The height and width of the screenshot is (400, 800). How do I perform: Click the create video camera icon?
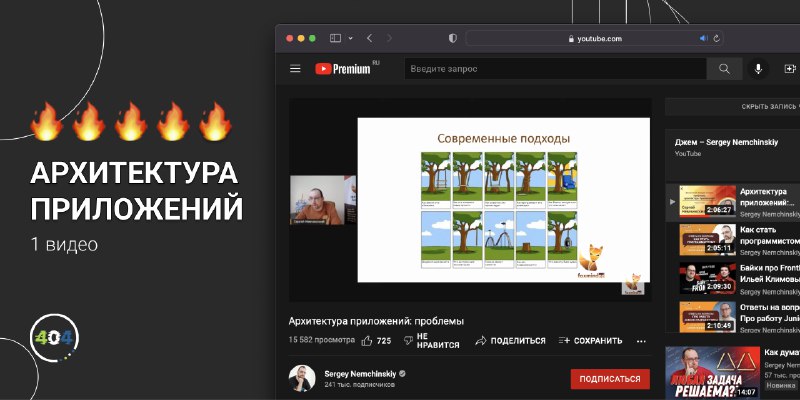(790, 69)
